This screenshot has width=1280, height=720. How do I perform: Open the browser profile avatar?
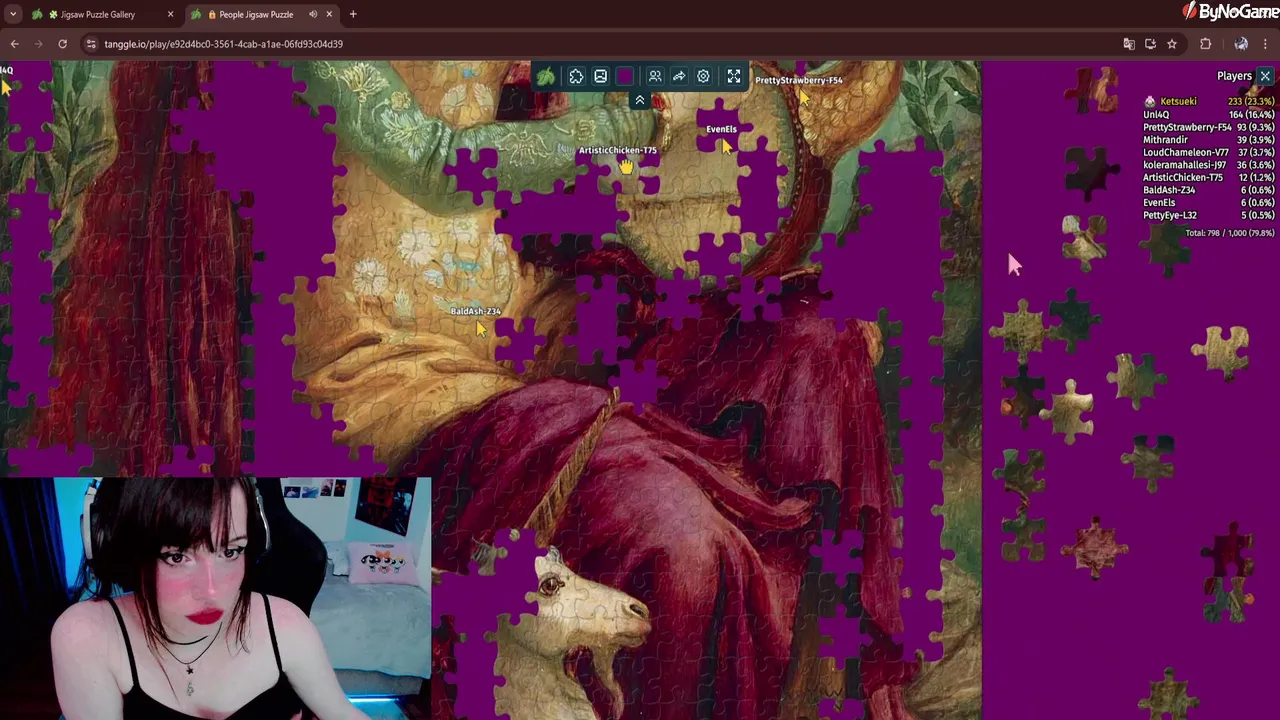[1241, 44]
